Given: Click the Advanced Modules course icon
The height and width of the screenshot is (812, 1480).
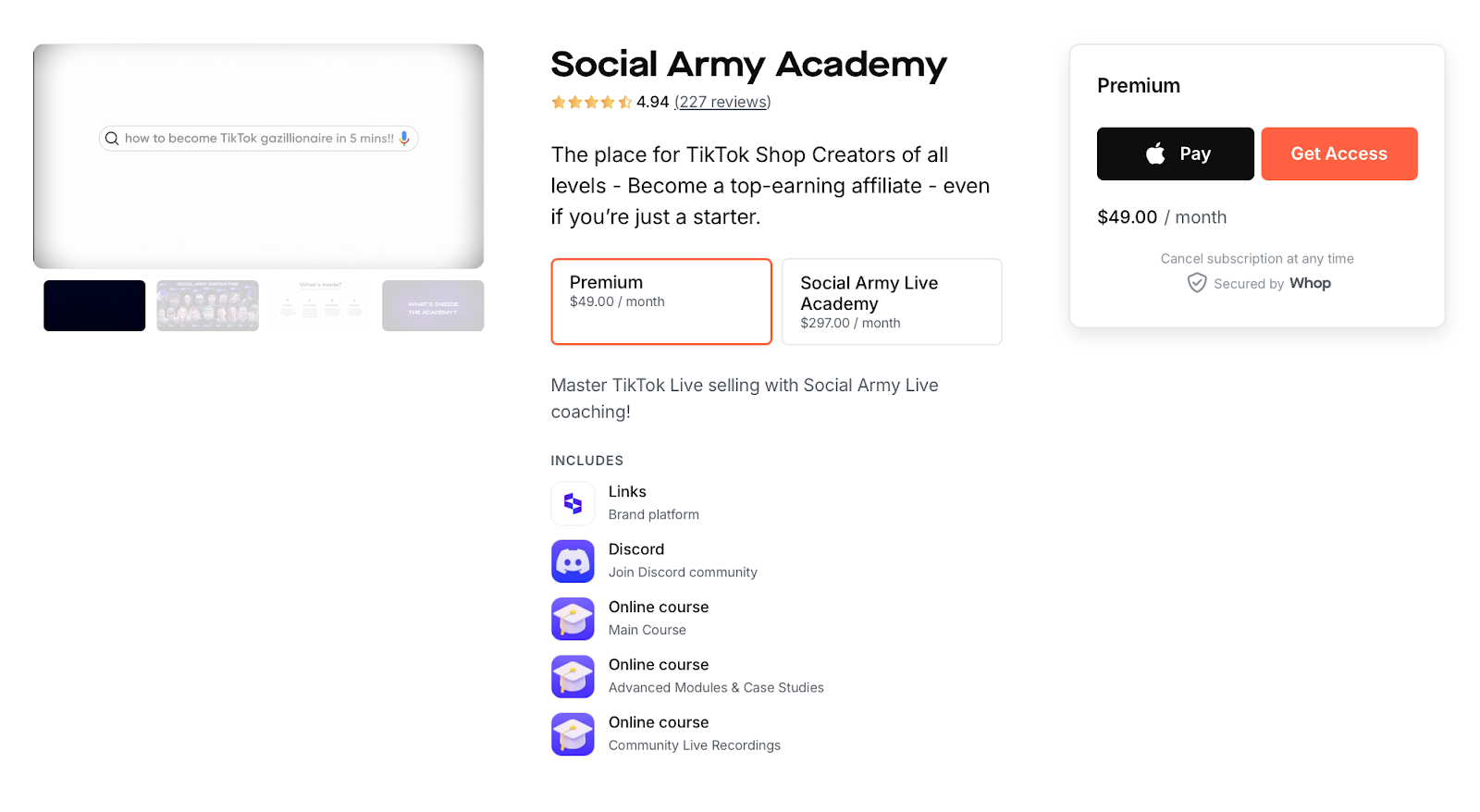Looking at the screenshot, I should [x=573, y=676].
